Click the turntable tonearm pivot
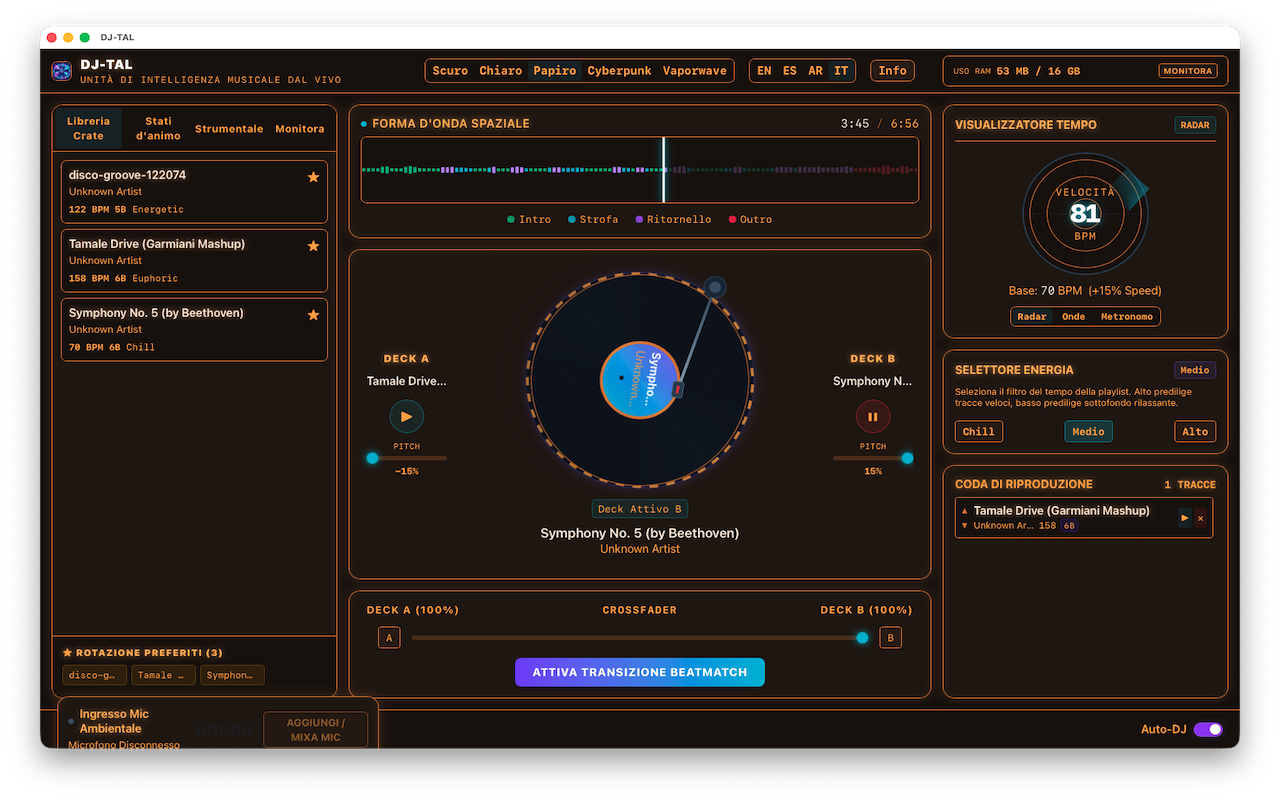This screenshot has width=1280, height=800. click(714, 288)
